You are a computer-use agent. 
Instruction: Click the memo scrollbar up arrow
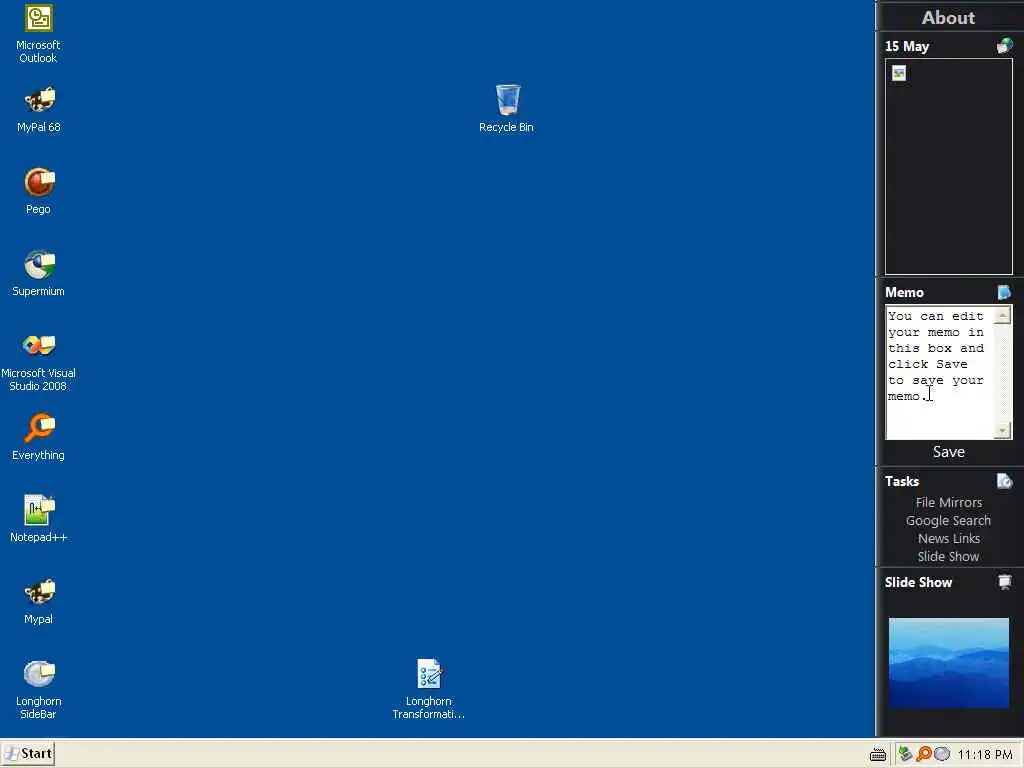pyautogui.click(x=1002, y=315)
